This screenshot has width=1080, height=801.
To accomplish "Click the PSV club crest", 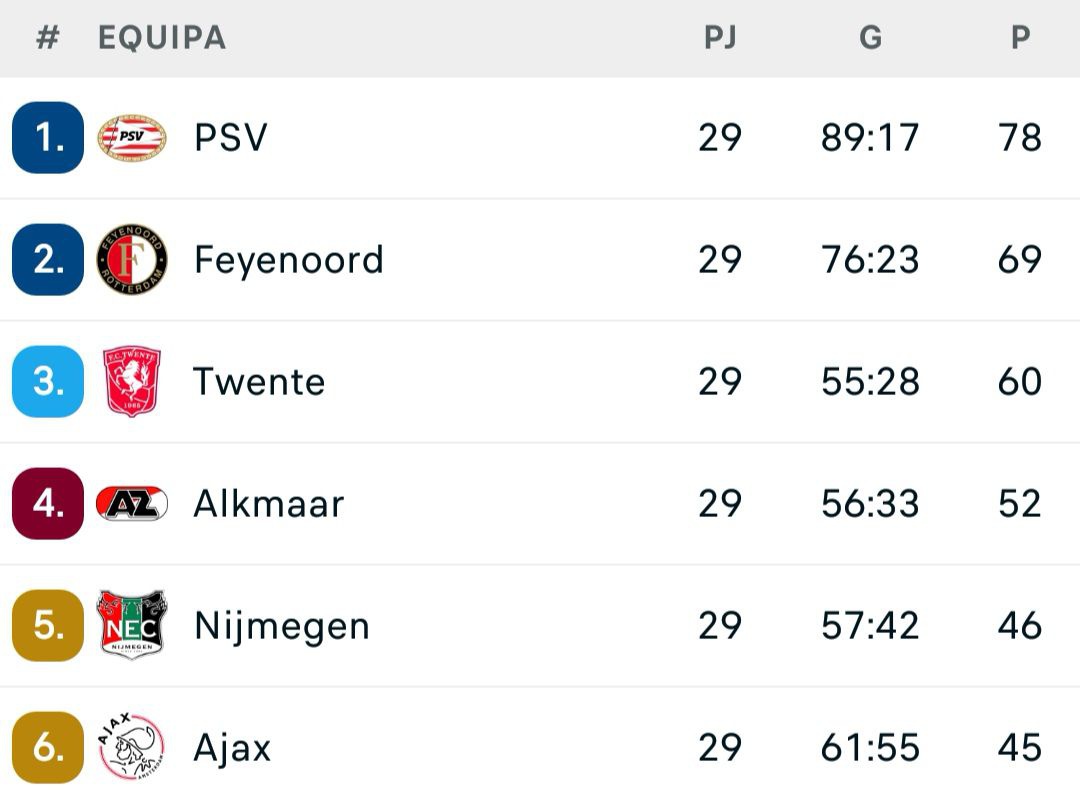I will pyautogui.click(x=132, y=137).
